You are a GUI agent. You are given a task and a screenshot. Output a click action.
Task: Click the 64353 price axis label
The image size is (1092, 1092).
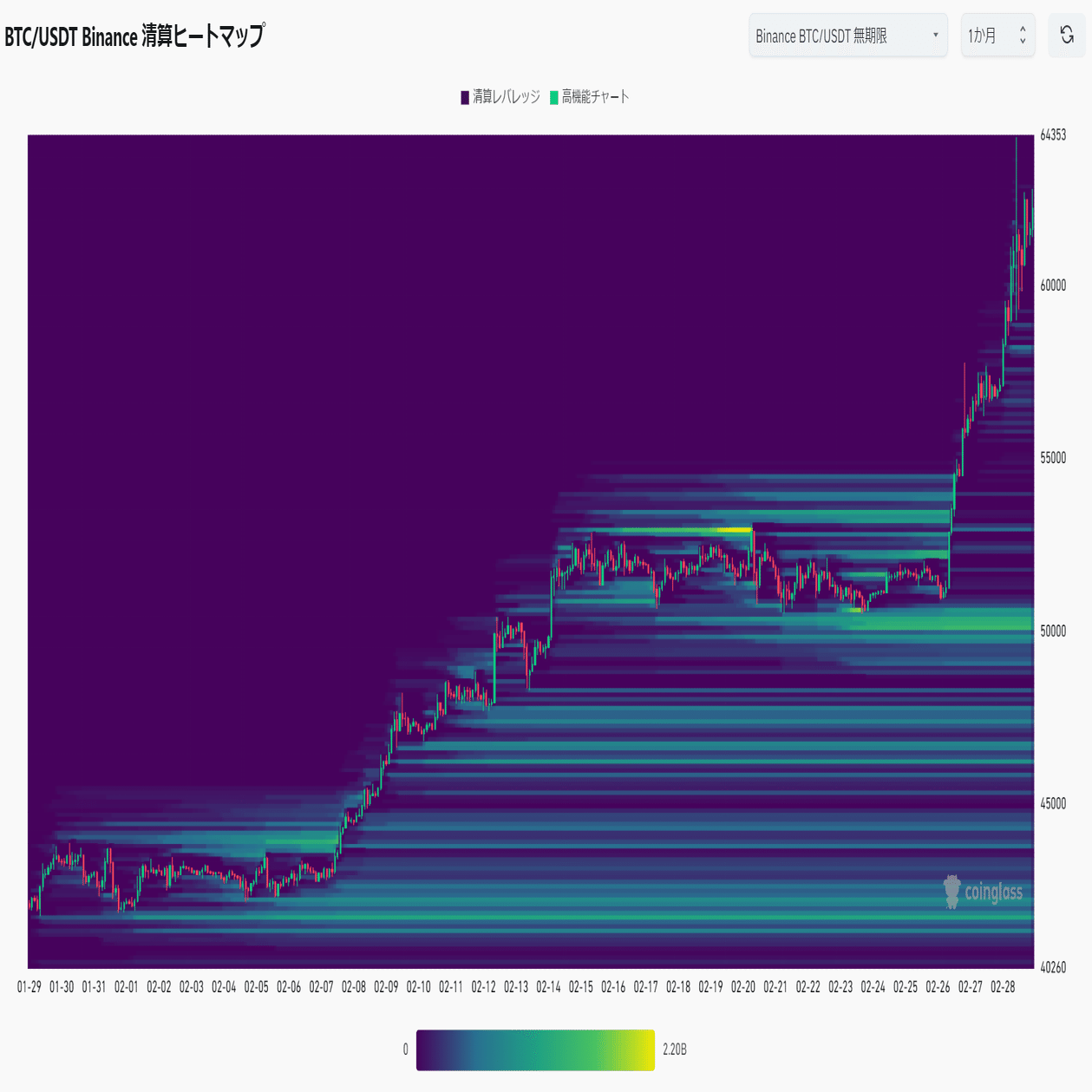click(1053, 134)
